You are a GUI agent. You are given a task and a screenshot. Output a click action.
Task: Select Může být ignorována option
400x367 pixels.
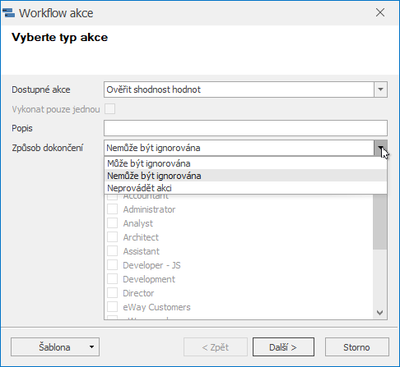tap(246, 163)
